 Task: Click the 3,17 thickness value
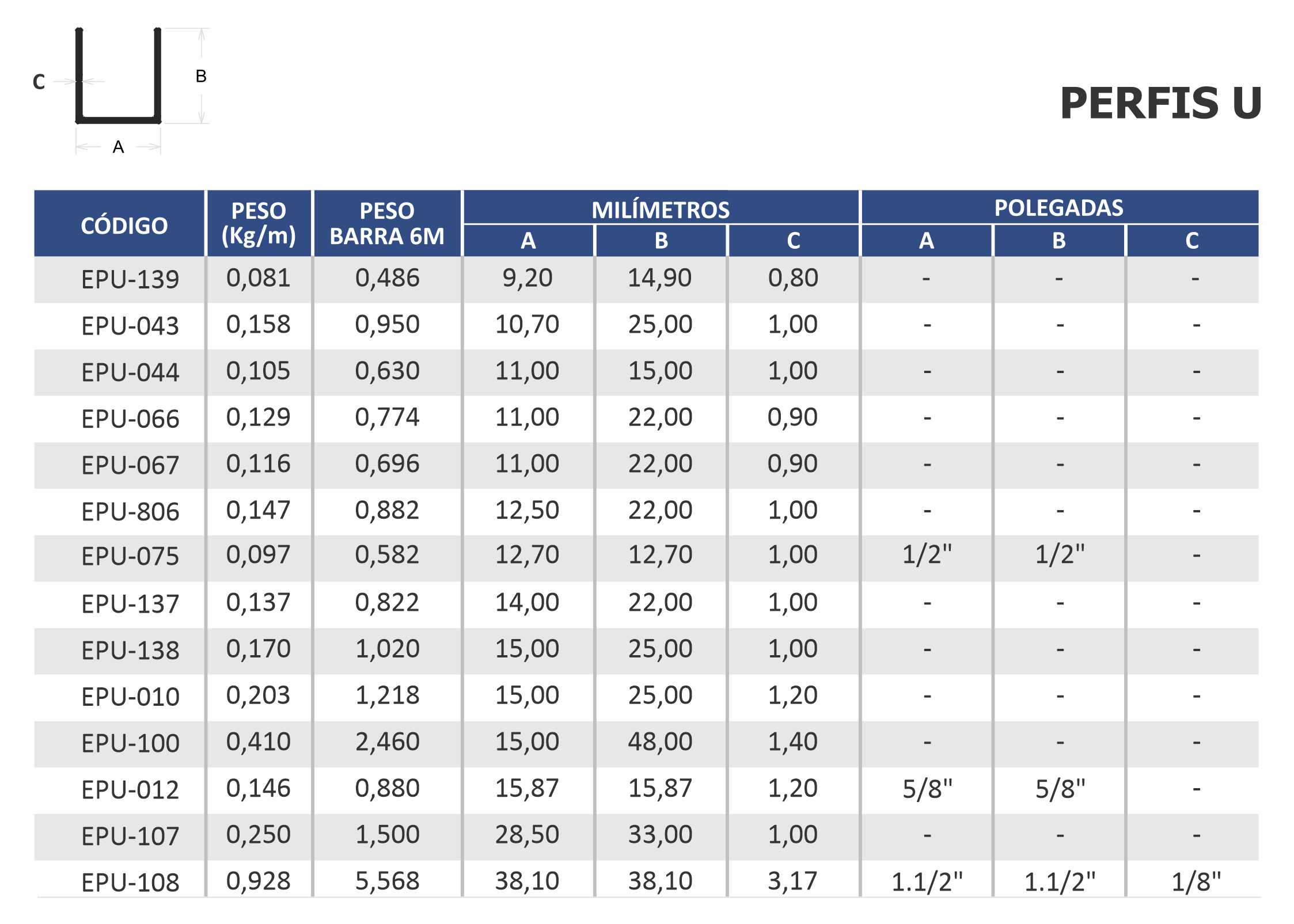pyautogui.click(x=792, y=881)
